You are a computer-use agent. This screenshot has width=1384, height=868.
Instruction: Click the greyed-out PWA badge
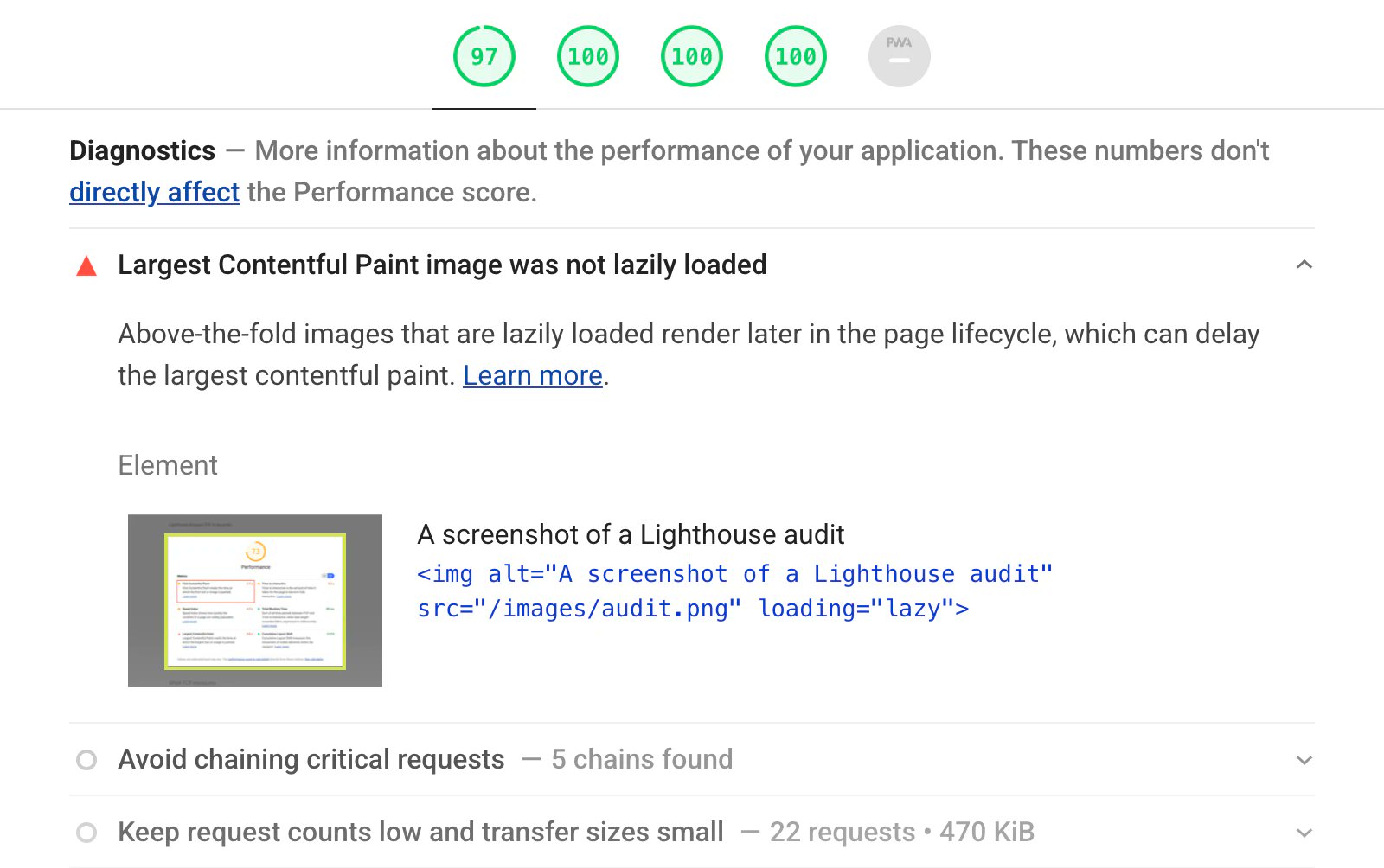tap(900, 55)
